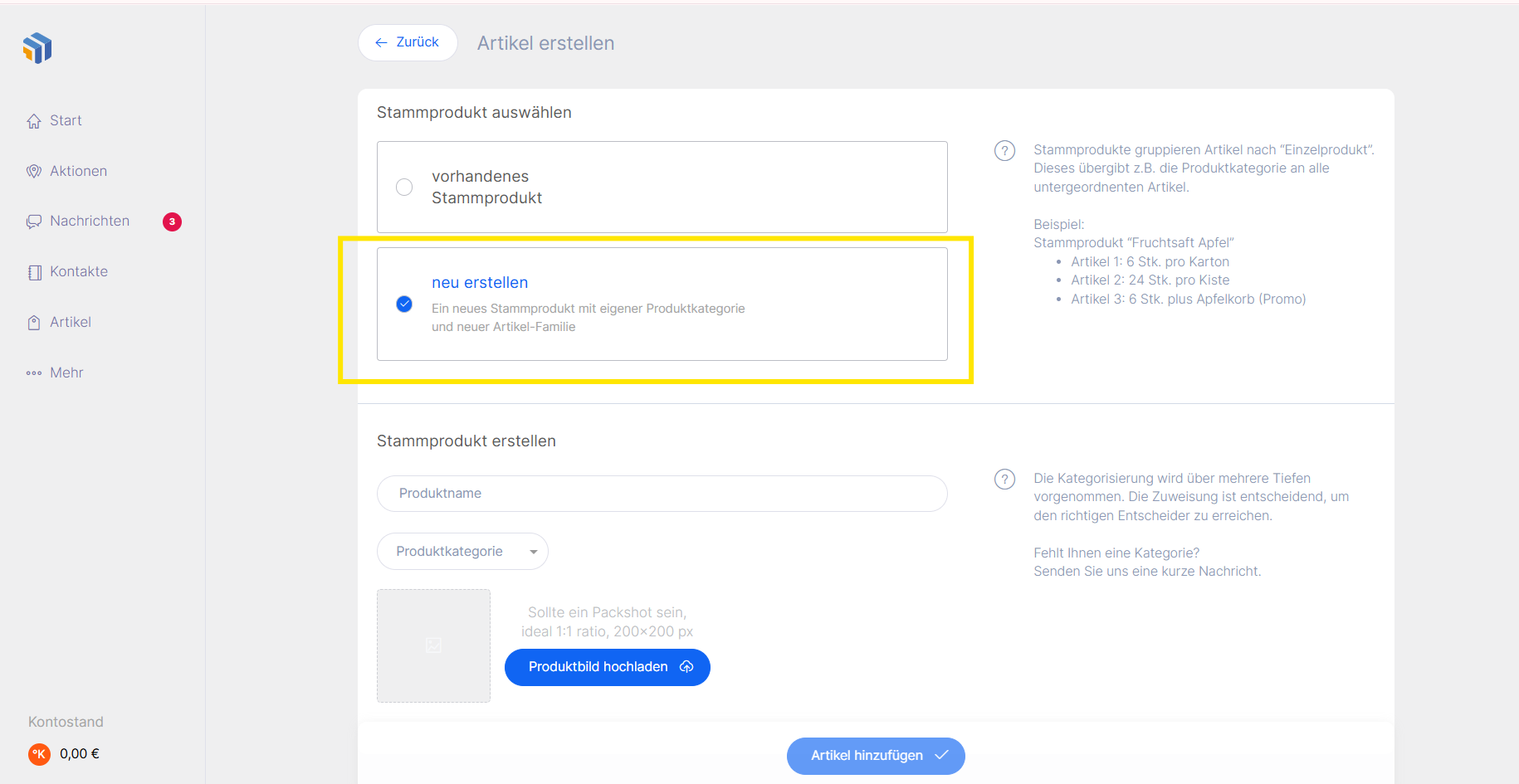
Task: Click the orange Kontostand coin icon
Action: click(39, 754)
